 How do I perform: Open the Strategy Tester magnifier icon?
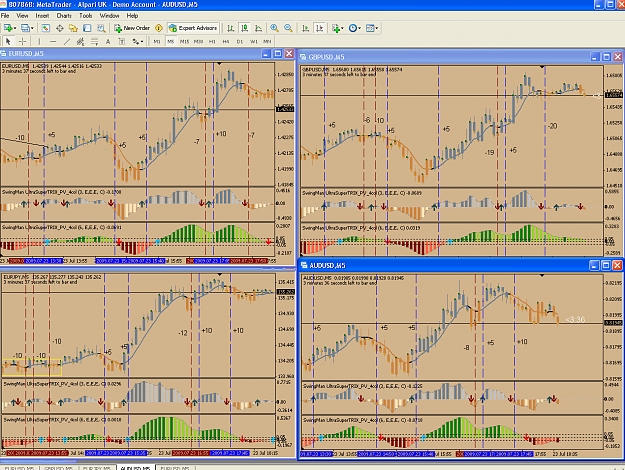(101, 28)
